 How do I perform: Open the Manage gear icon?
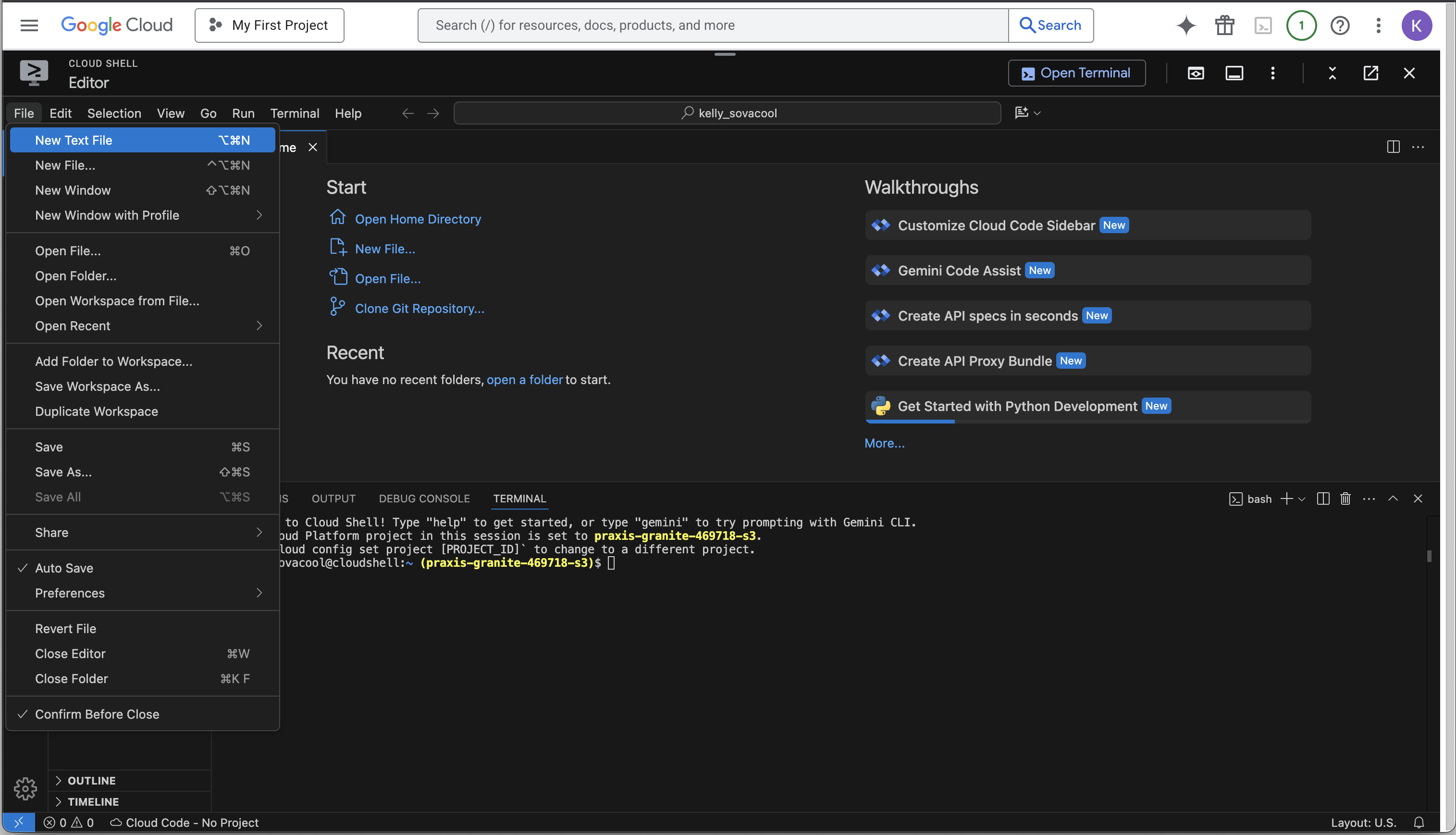coord(25,788)
